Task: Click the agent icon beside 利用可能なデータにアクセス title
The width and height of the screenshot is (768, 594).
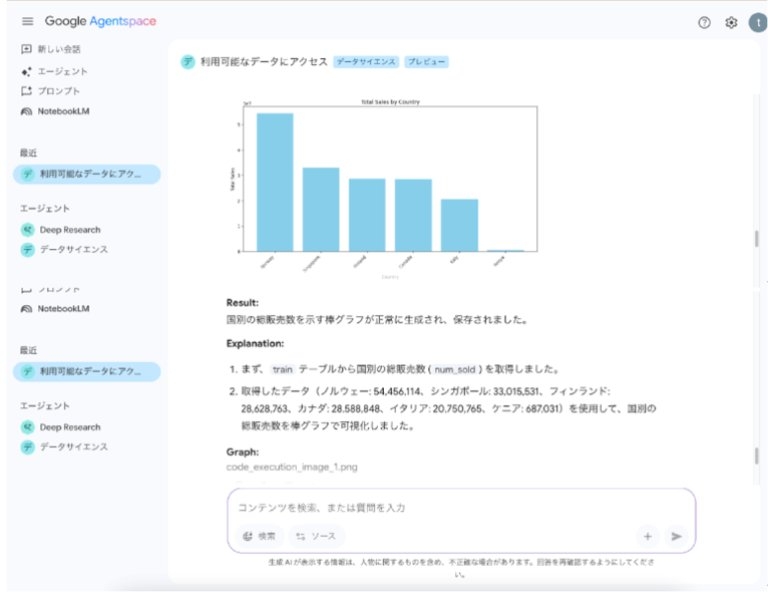Action: (x=188, y=62)
